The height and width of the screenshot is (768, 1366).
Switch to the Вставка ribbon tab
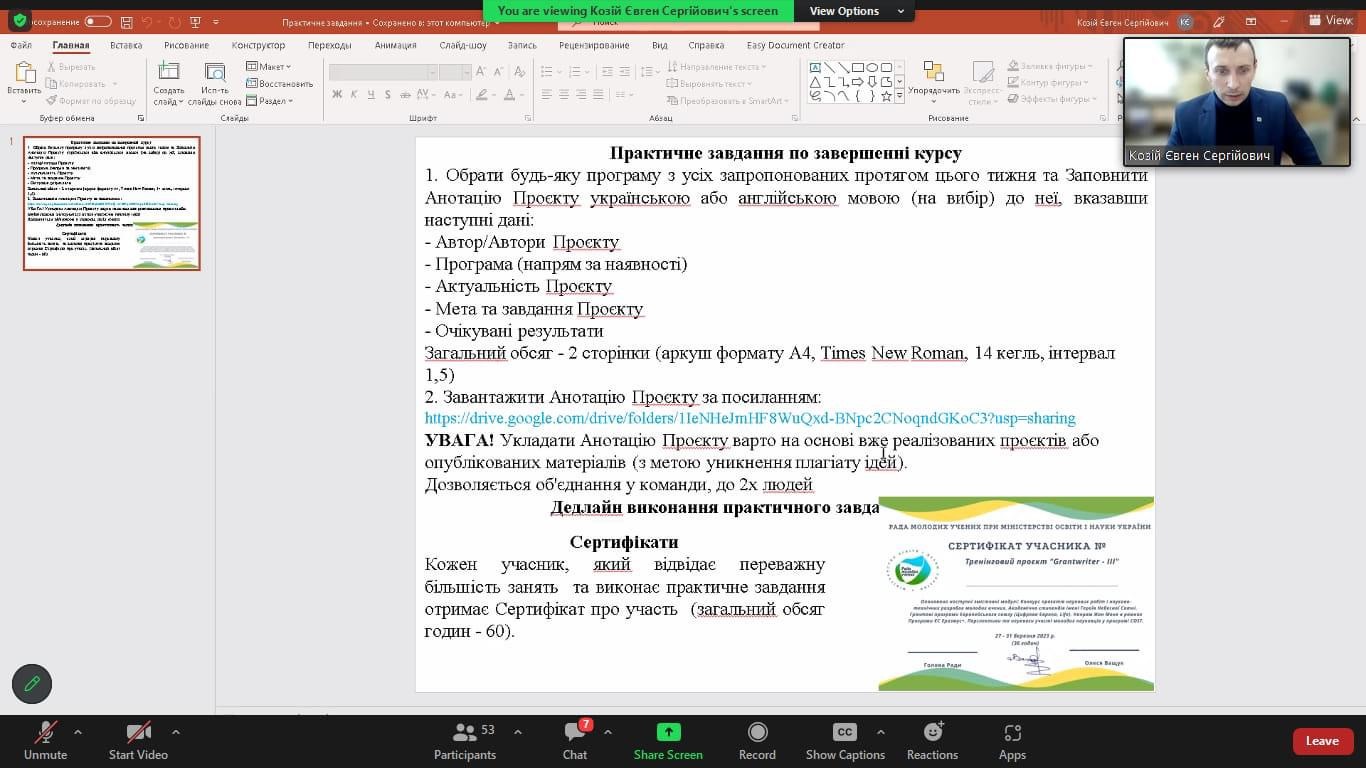click(x=126, y=45)
